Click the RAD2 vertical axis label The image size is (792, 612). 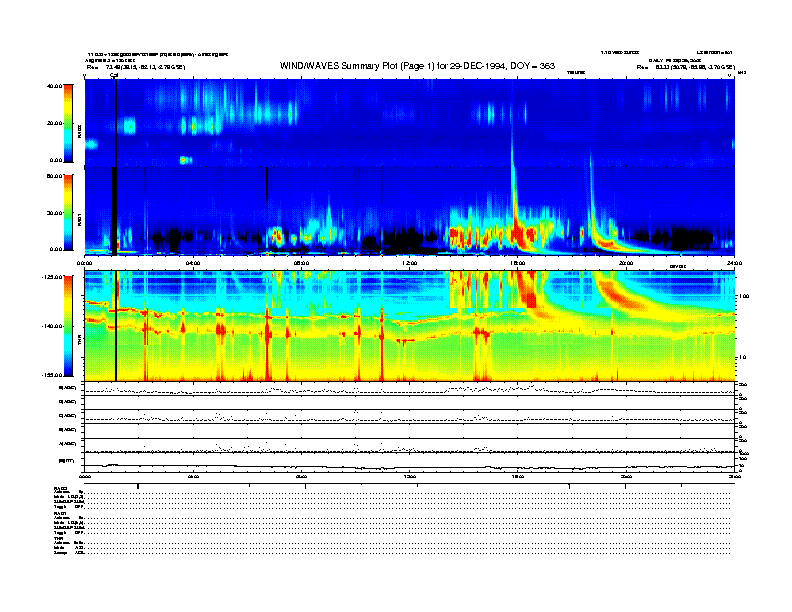80,131
